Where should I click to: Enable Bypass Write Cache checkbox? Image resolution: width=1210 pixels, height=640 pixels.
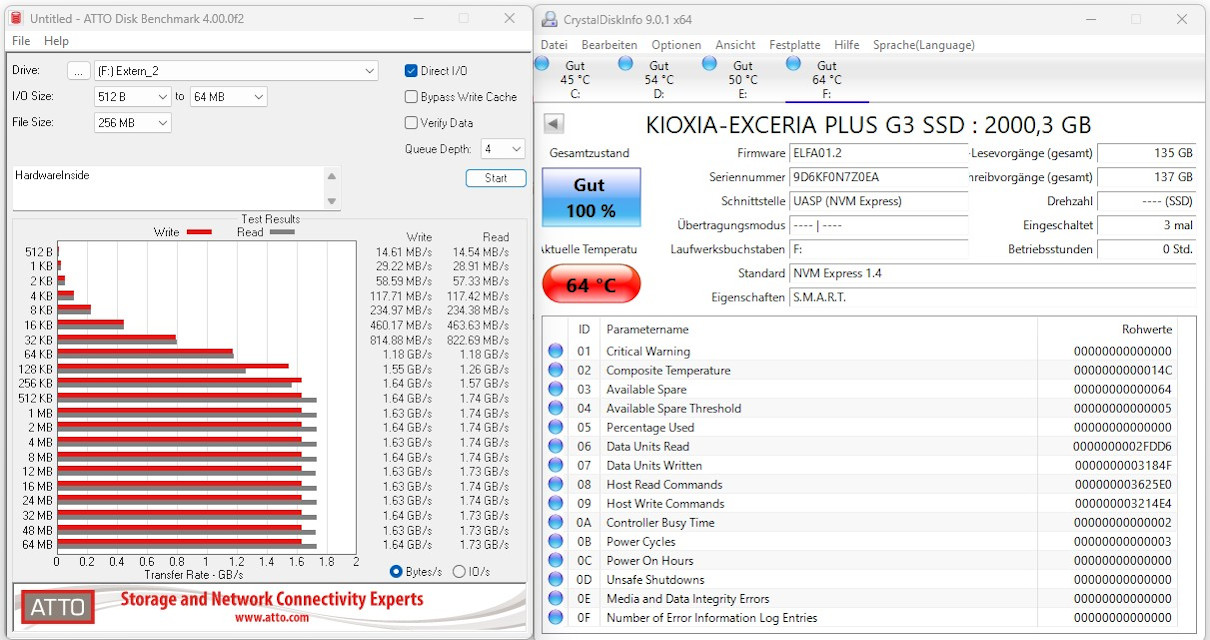(x=411, y=97)
